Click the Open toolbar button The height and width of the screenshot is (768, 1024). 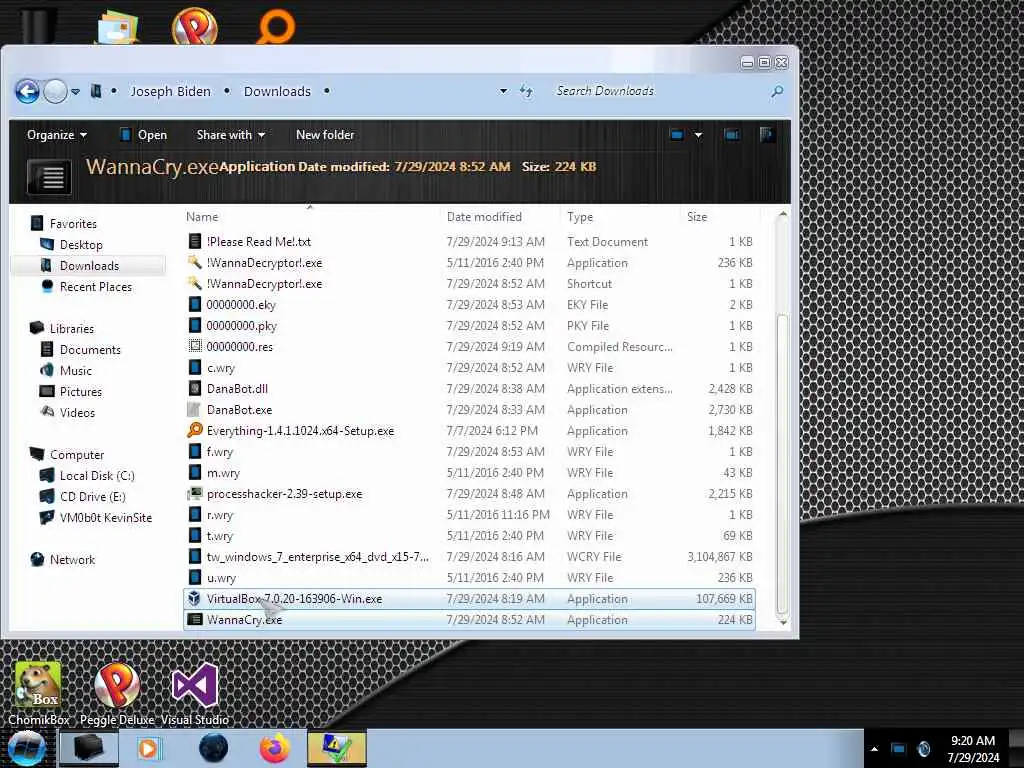[143, 135]
